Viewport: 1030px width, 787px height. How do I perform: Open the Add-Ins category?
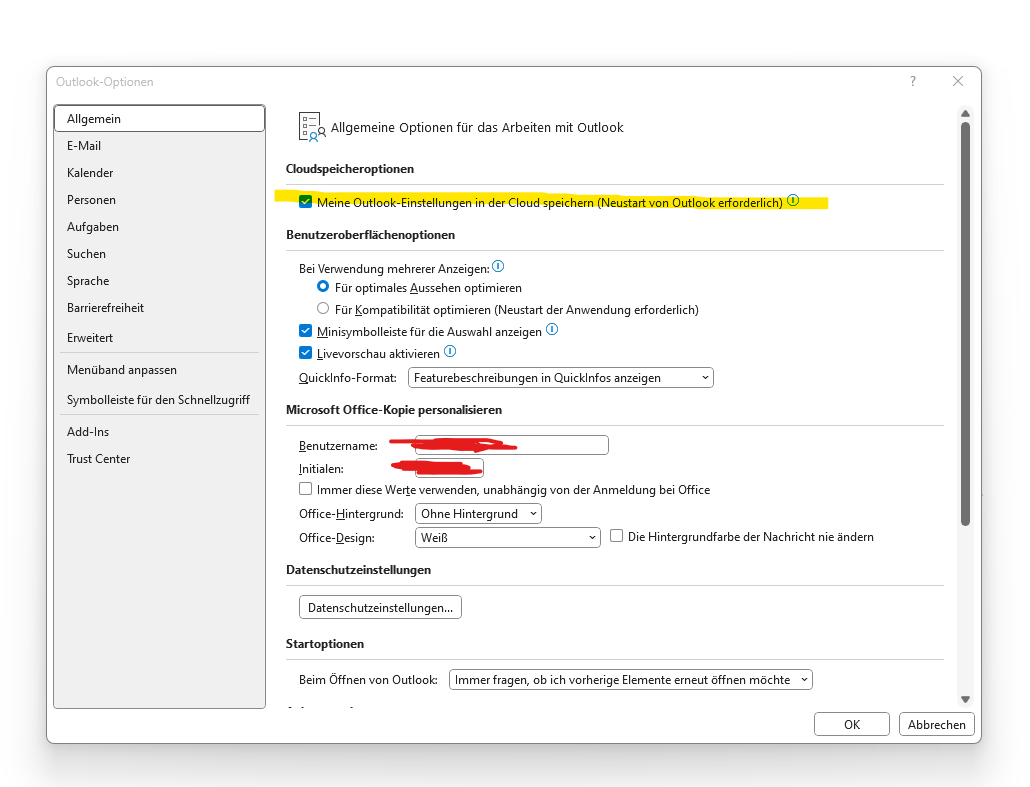[160, 432]
